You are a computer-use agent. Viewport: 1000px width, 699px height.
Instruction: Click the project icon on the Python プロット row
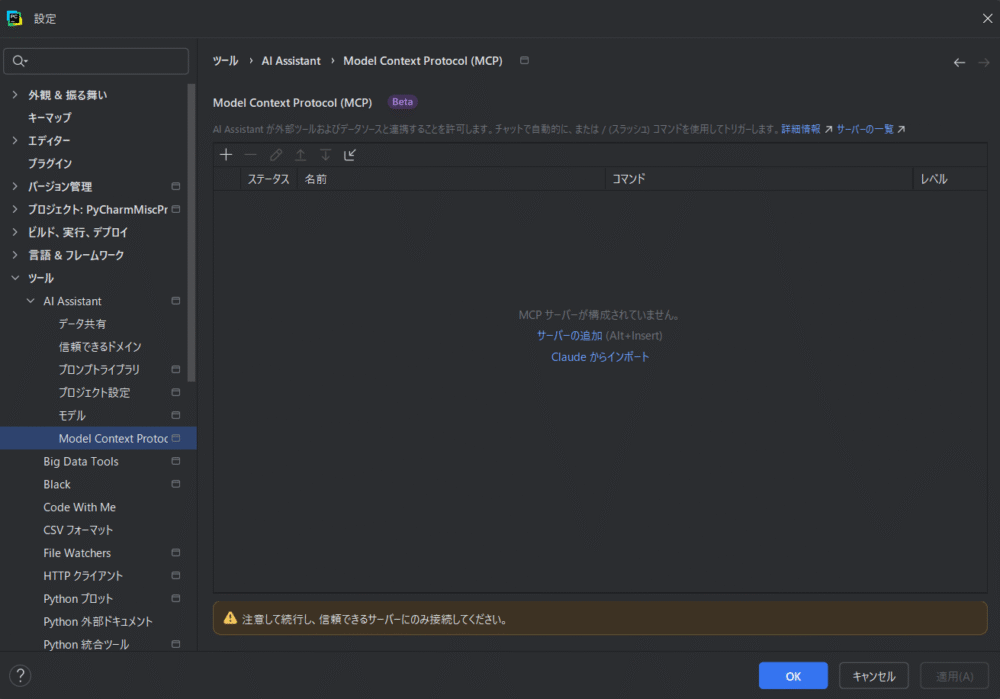point(176,599)
